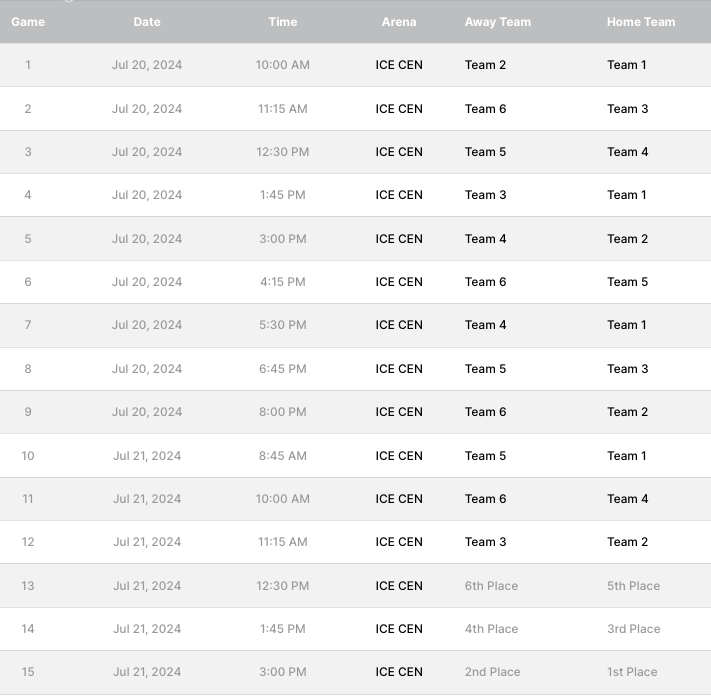Select Team 3 home team in game 2
Image resolution: width=711 pixels, height=696 pixels.
(x=628, y=109)
